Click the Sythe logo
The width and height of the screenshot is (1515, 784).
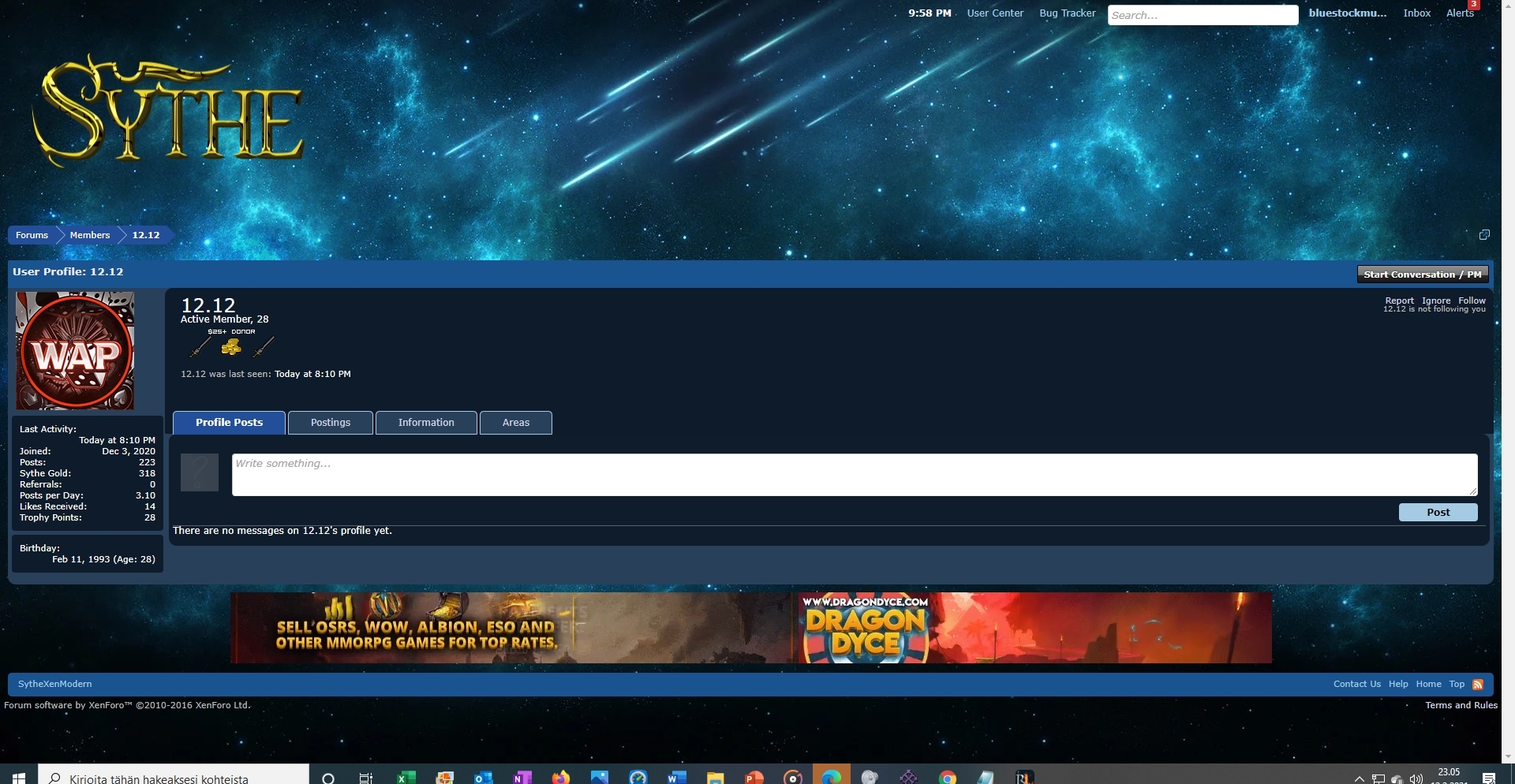(x=168, y=110)
